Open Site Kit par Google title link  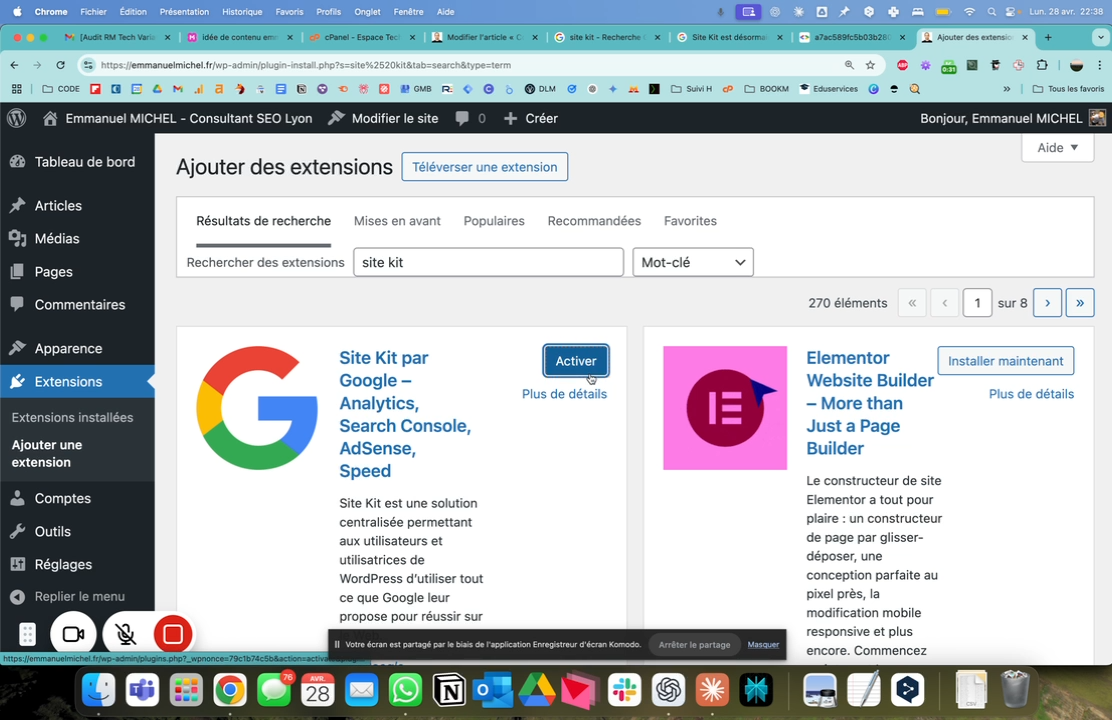(x=405, y=414)
